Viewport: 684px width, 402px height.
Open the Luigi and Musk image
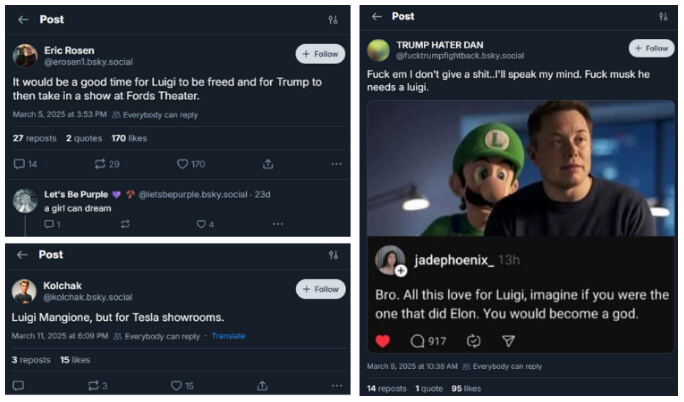coord(520,168)
